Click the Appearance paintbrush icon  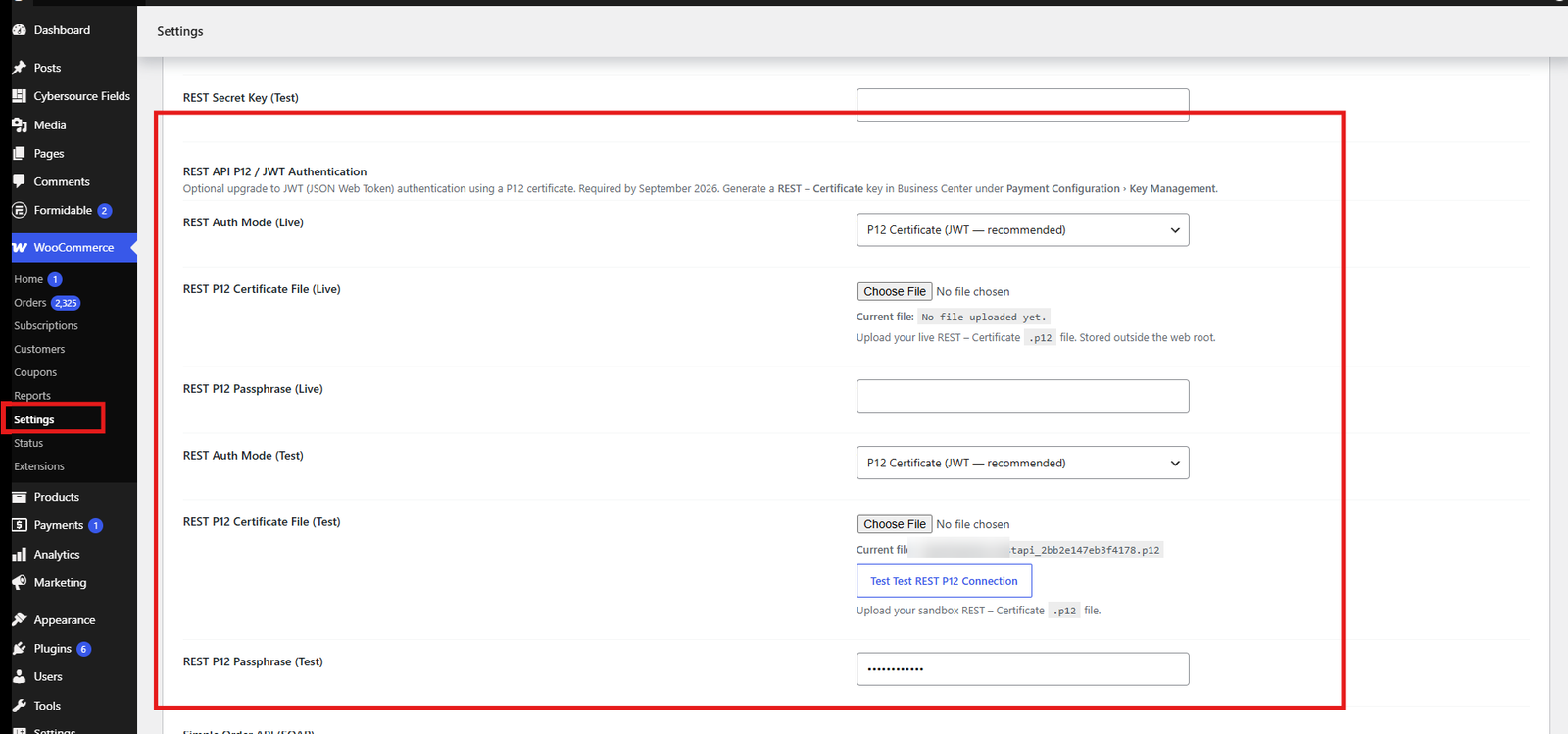pos(19,620)
